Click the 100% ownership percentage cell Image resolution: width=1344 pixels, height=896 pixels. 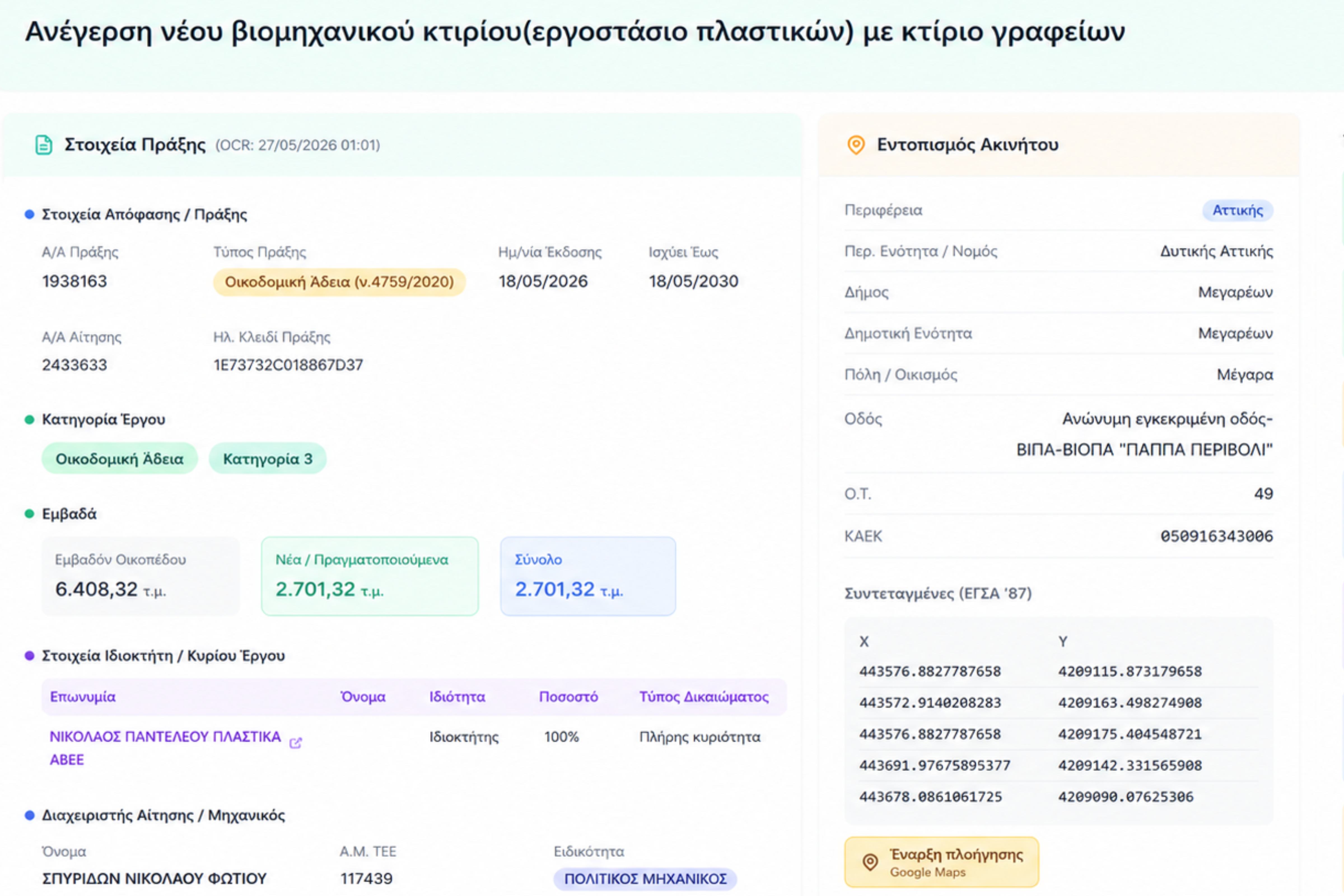pyautogui.click(x=561, y=737)
